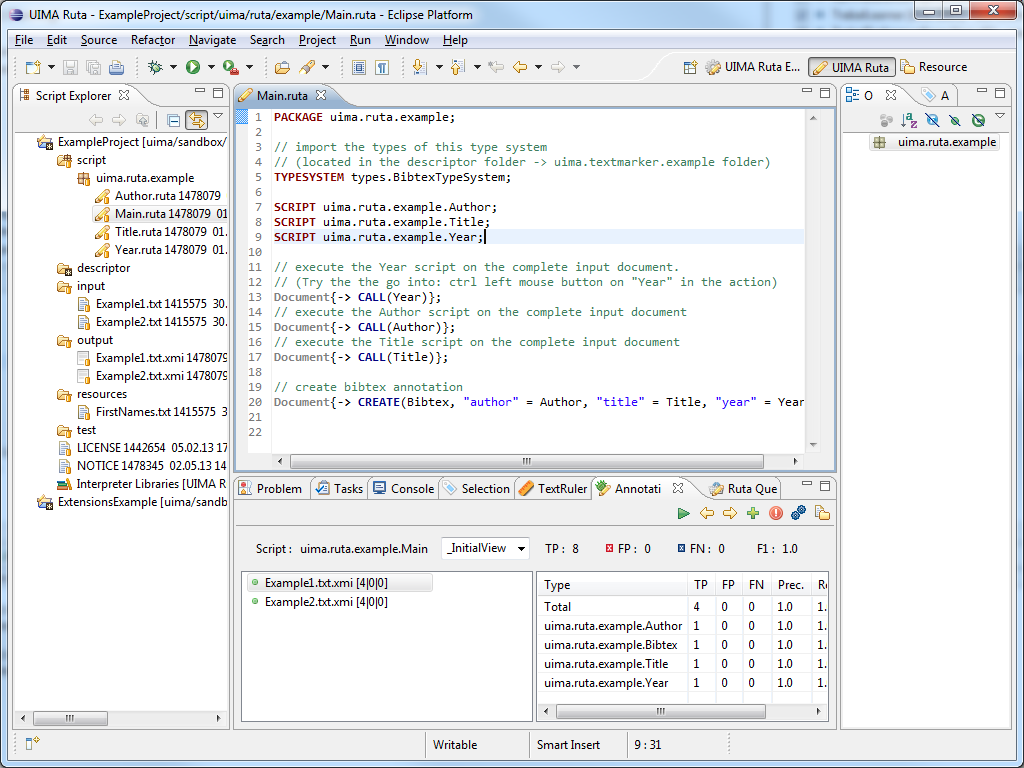Open the Refactor menu
The width and height of the screenshot is (1024, 768).
[152, 40]
